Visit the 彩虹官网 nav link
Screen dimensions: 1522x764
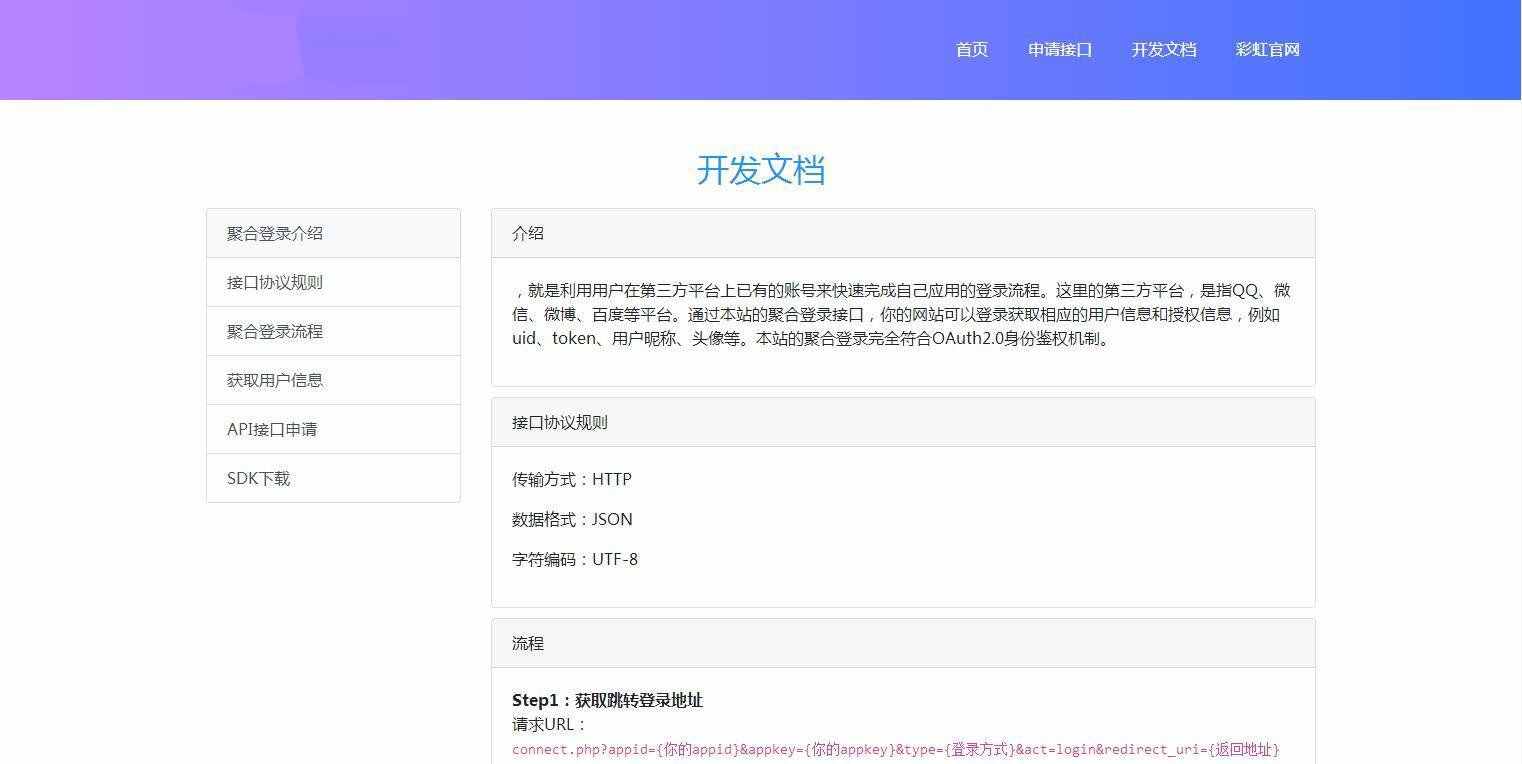1268,50
